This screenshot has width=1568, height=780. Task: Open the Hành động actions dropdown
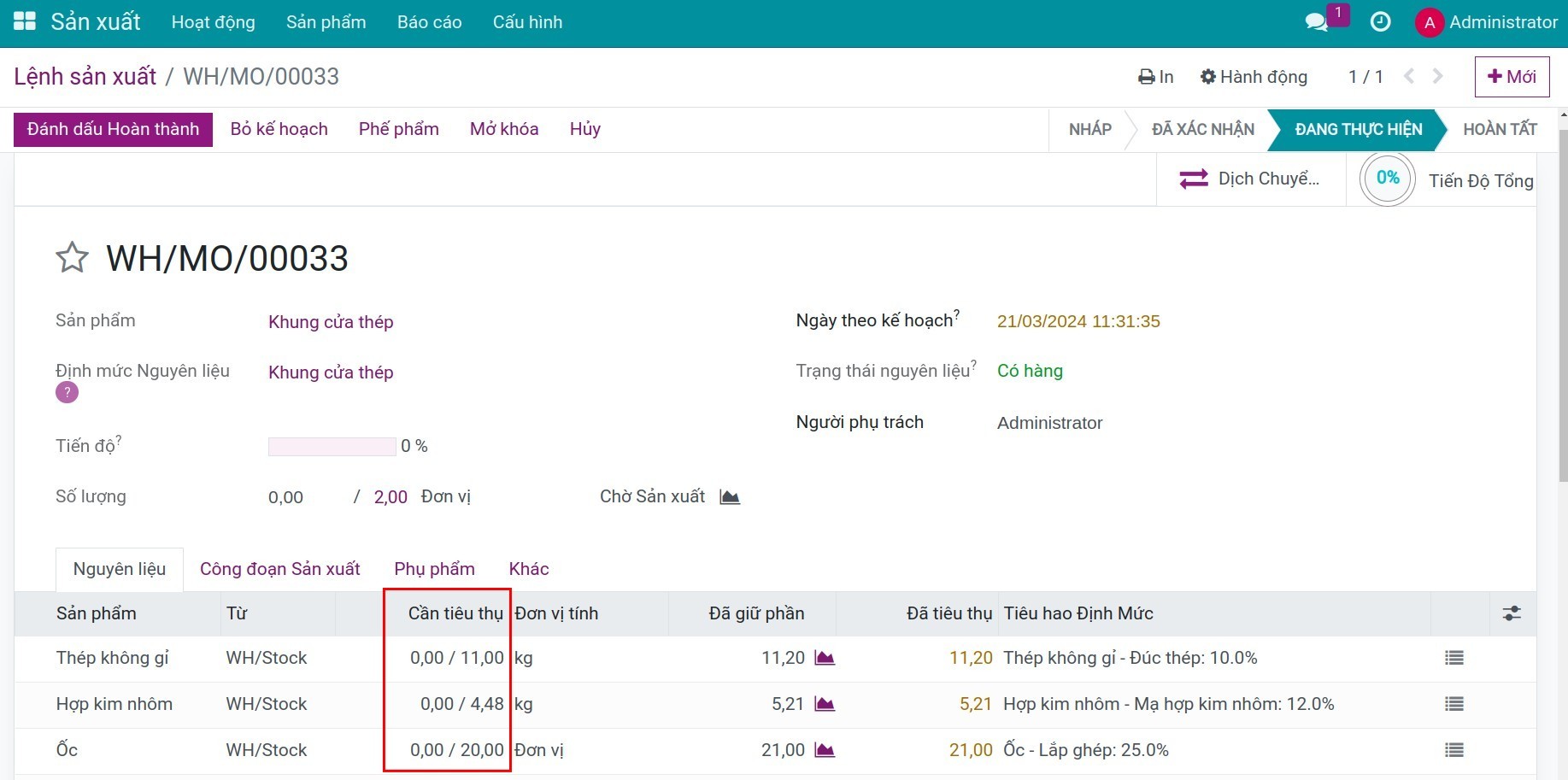(x=1254, y=77)
